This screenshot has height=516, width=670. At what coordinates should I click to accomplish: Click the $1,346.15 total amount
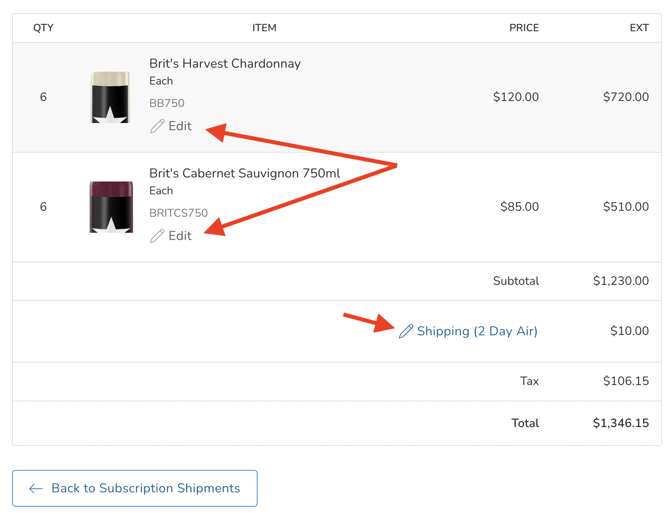pos(621,424)
